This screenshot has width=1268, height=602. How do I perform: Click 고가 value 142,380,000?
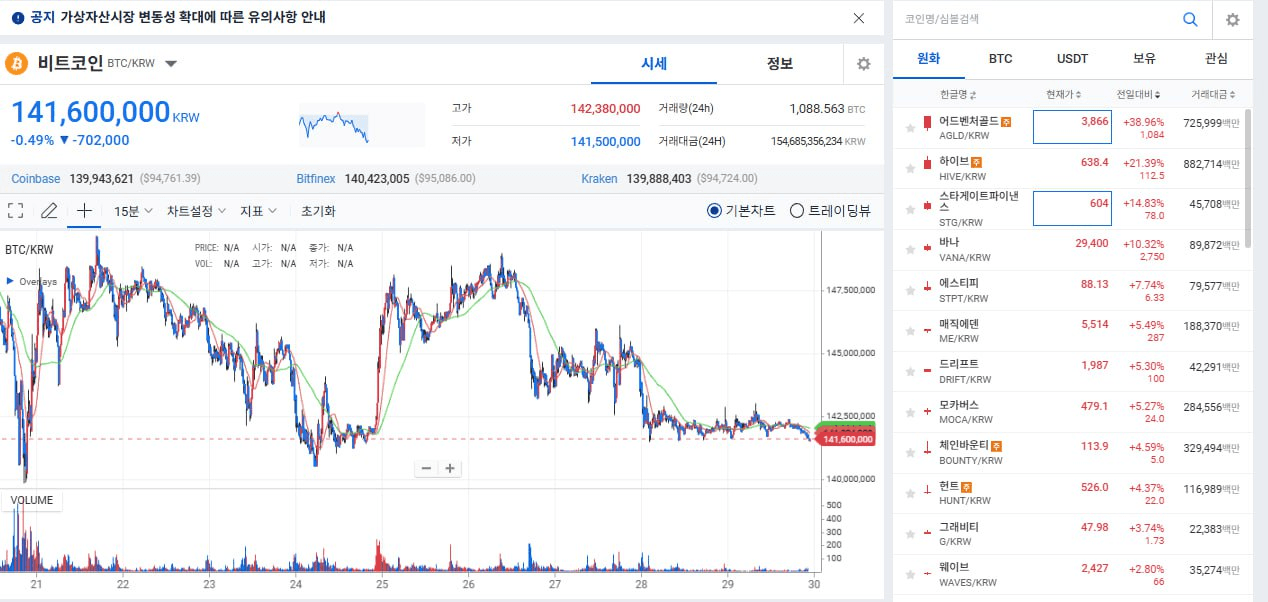[x=605, y=108]
